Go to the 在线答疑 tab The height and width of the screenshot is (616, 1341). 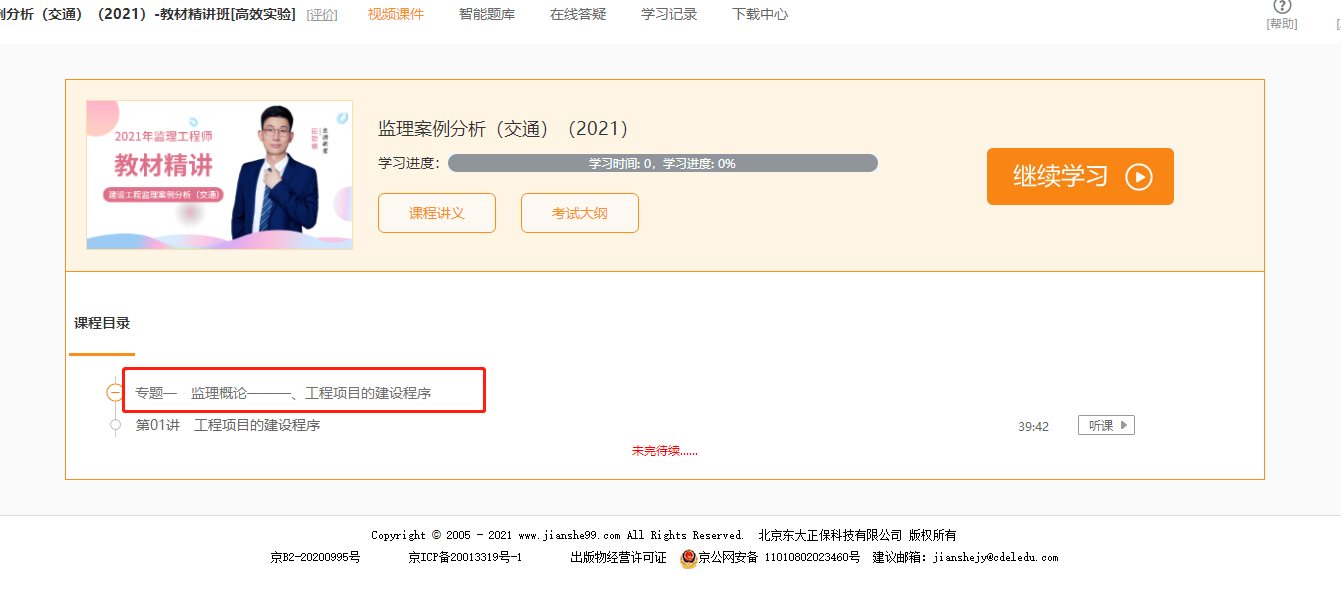578,14
